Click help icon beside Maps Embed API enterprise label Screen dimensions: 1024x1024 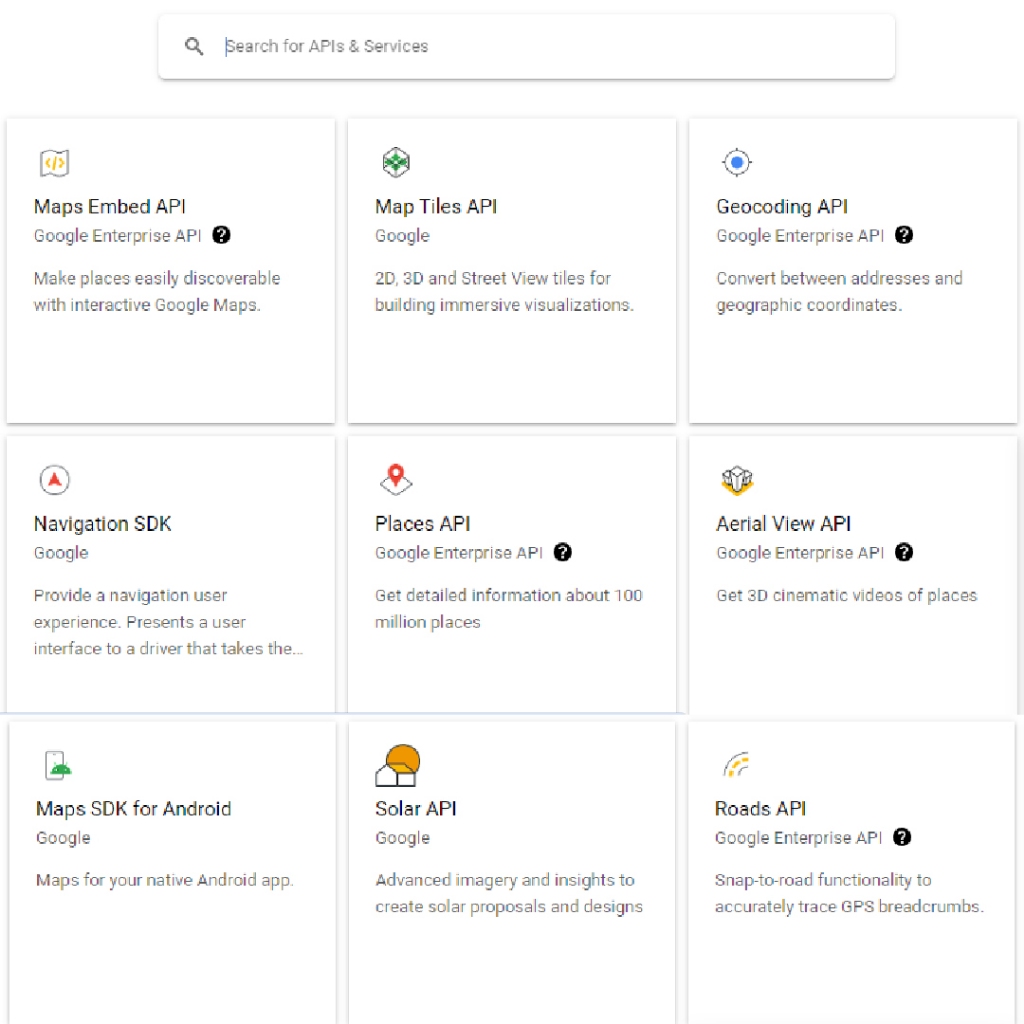pos(222,235)
